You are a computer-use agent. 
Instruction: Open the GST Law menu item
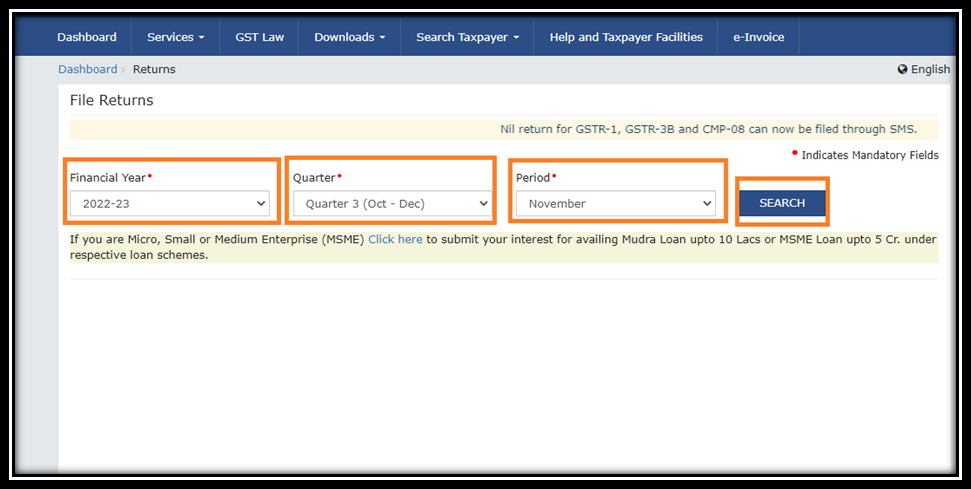point(259,37)
